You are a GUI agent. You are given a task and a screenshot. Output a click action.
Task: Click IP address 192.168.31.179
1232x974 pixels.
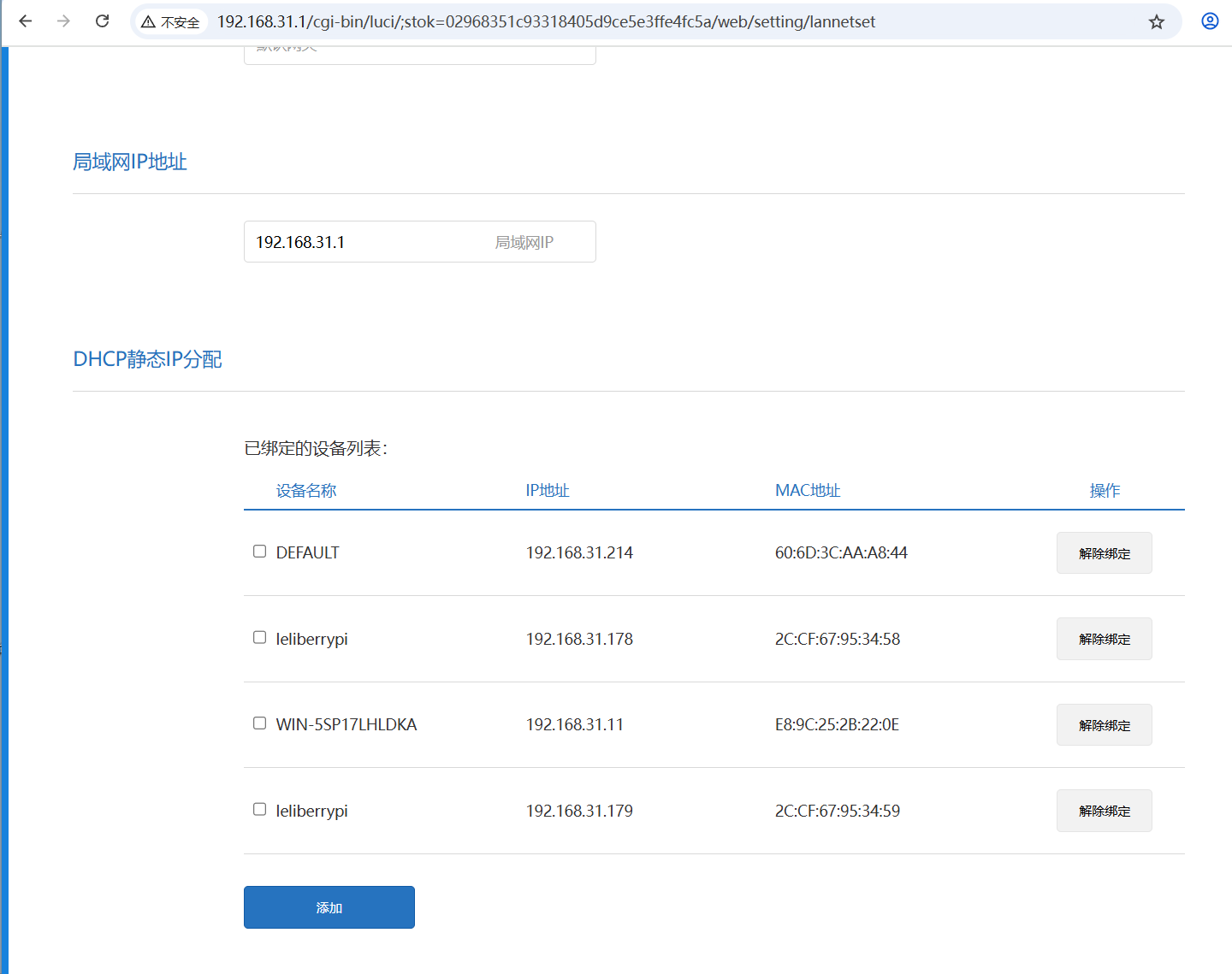579,812
